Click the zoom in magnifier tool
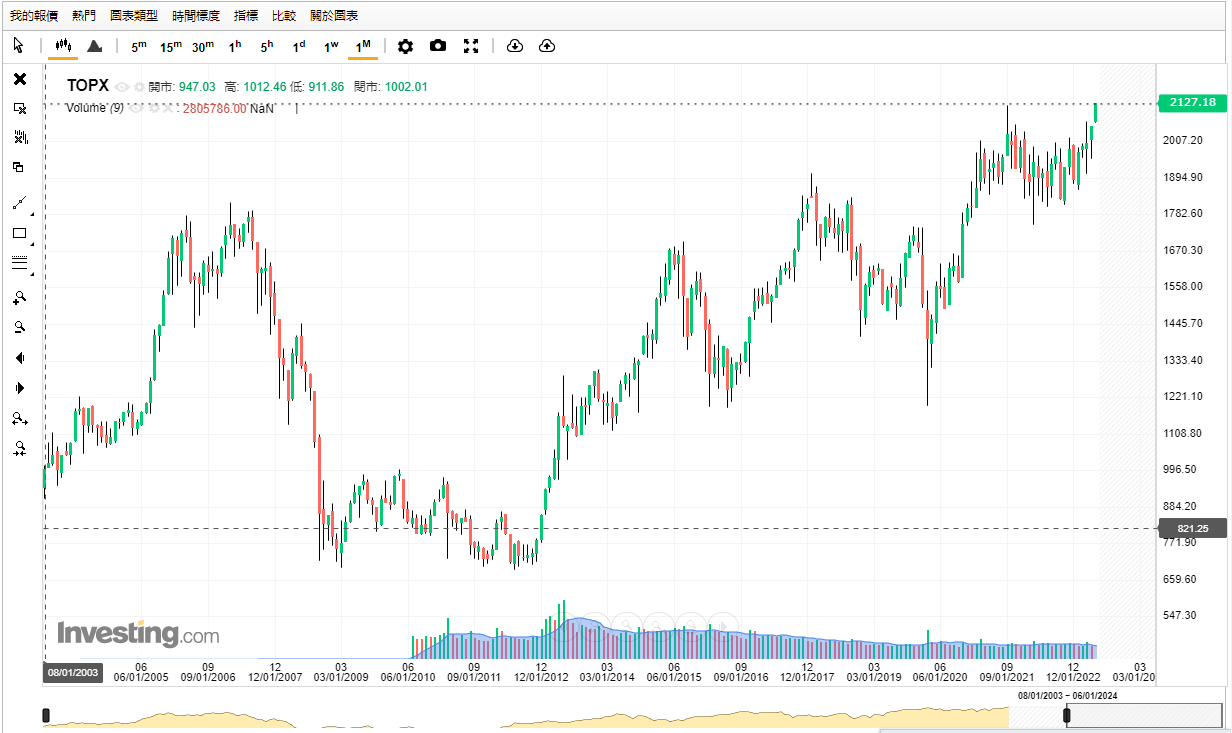 (x=19, y=297)
